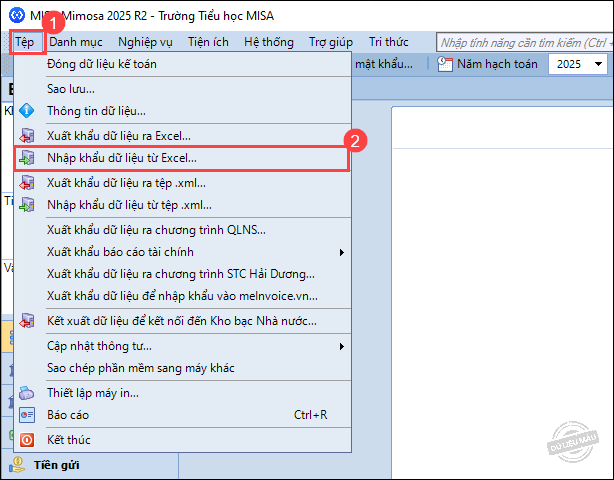The width and height of the screenshot is (614, 480).
Task: Choose Kết thúc to exit program
Action: tap(182, 440)
